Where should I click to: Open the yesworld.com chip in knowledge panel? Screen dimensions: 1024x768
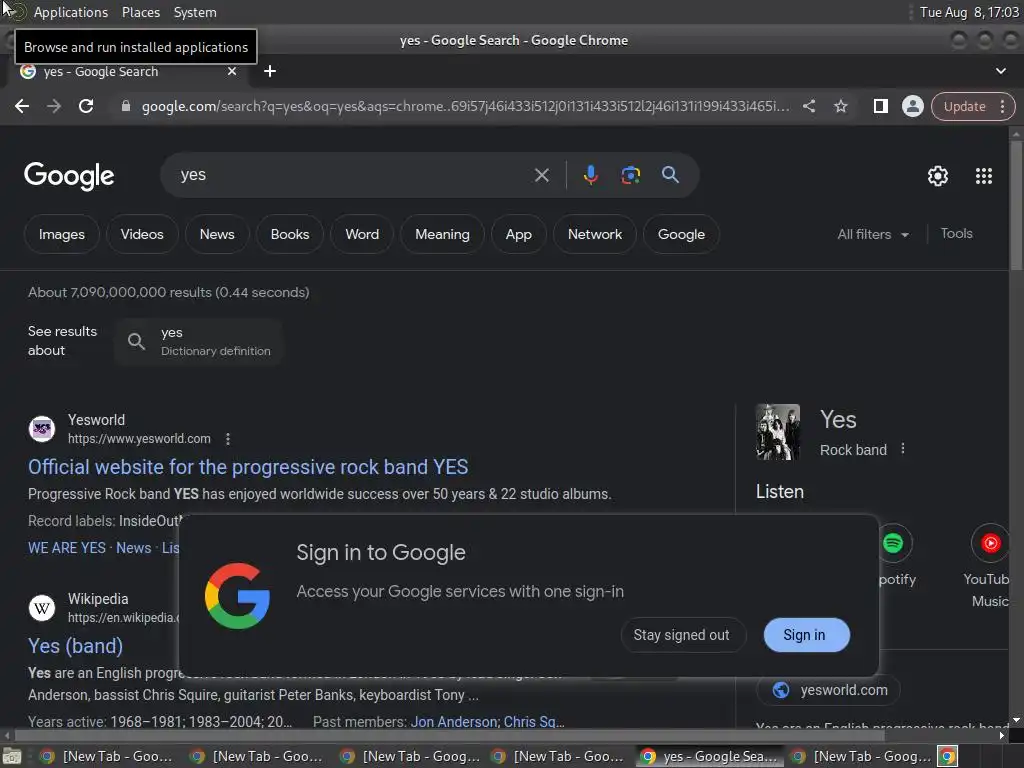coord(828,690)
